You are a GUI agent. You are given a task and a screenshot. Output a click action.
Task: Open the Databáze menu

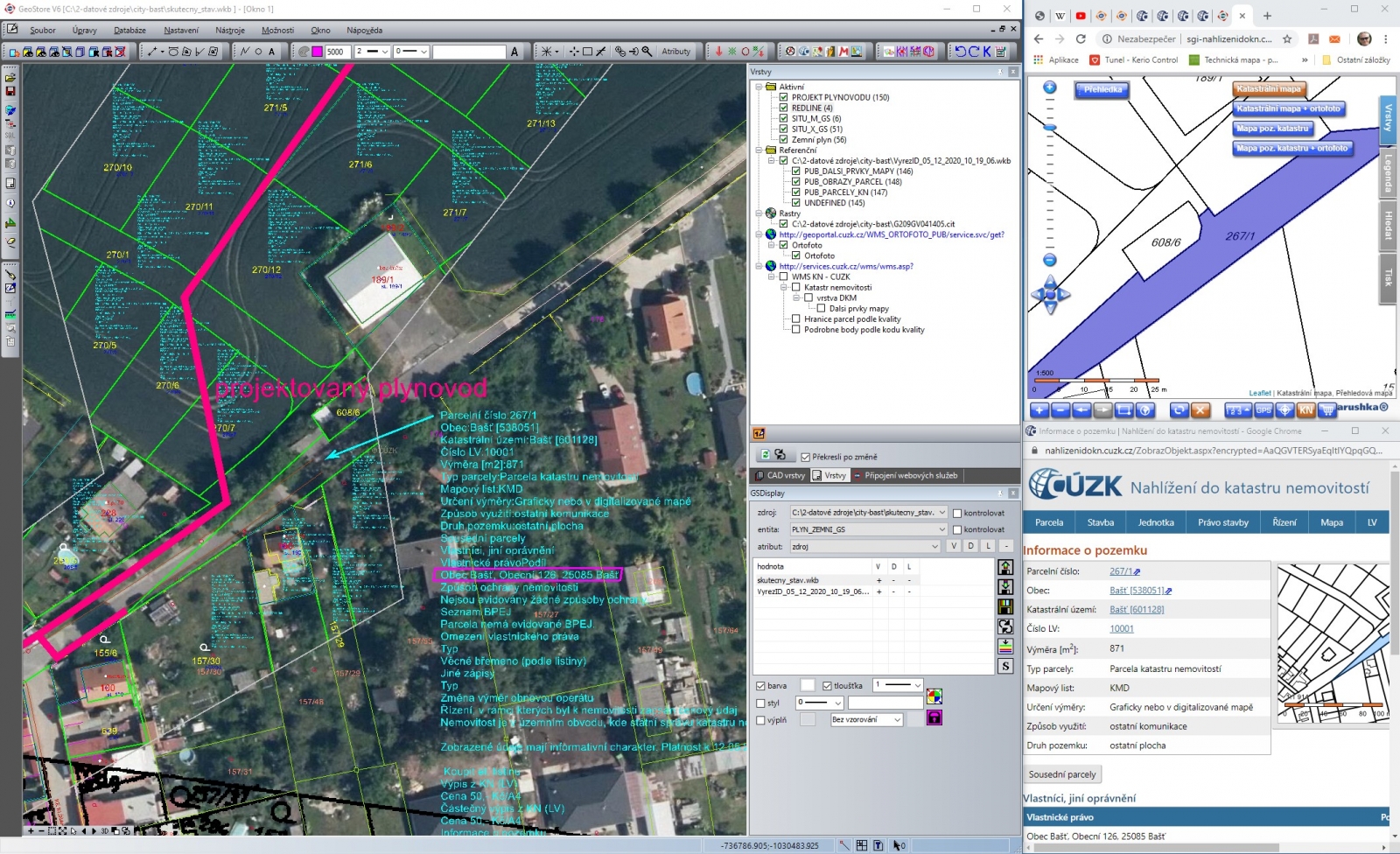click(x=129, y=30)
